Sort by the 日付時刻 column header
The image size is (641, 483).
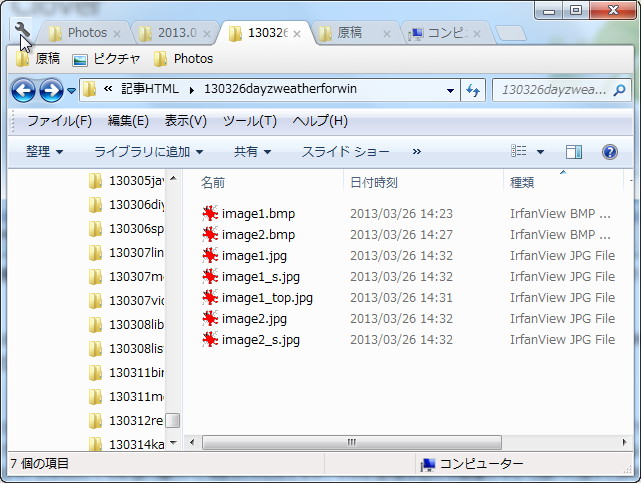point(374,183)
